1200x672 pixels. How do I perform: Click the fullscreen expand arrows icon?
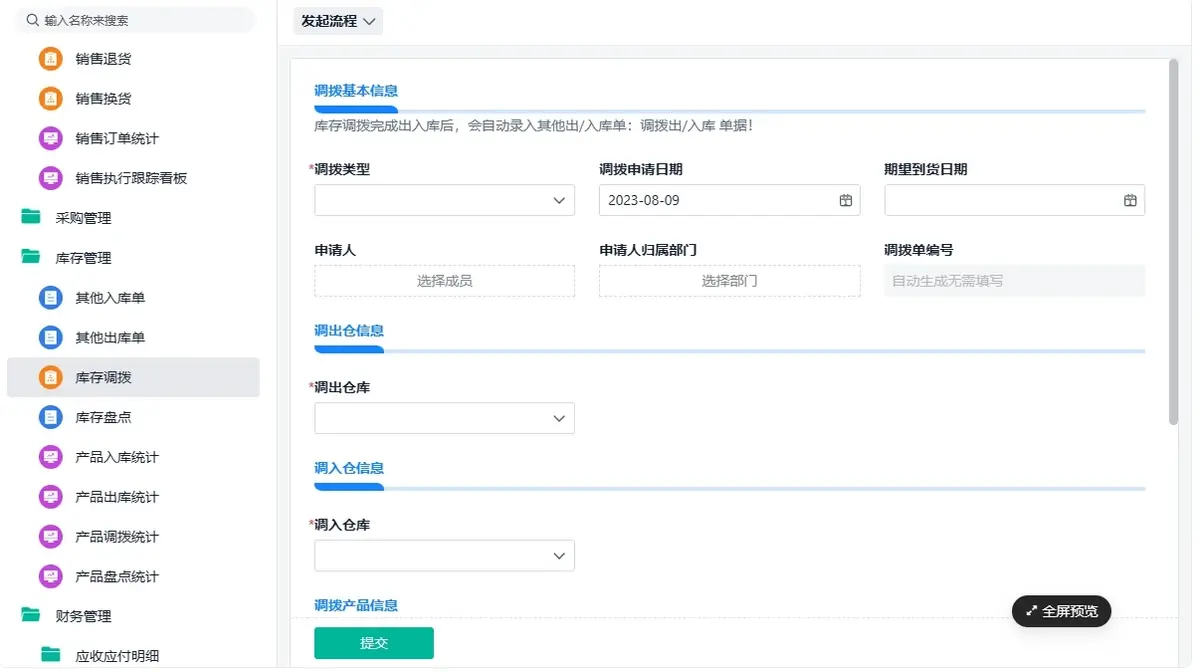point(1031,611)
